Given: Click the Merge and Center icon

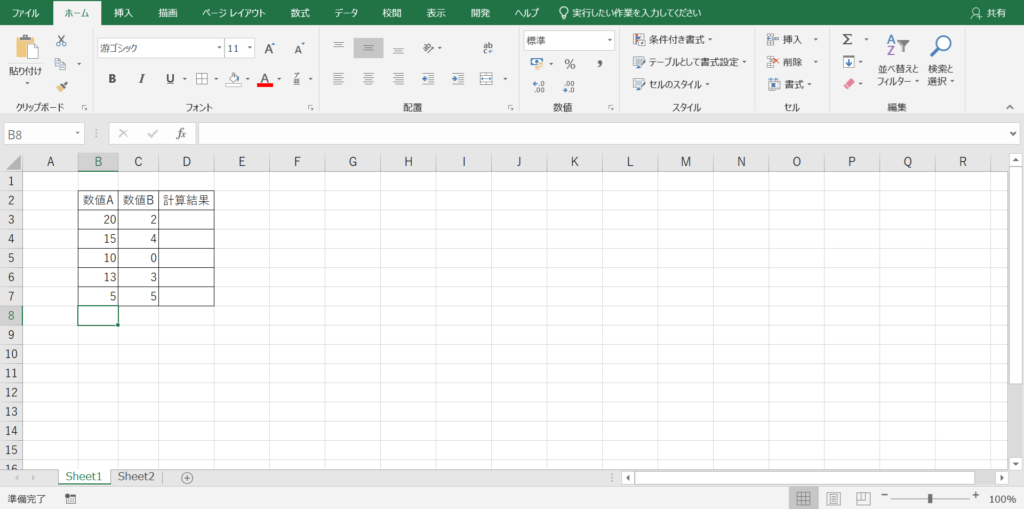Looking at the screenshot, I should coord(487,79).
